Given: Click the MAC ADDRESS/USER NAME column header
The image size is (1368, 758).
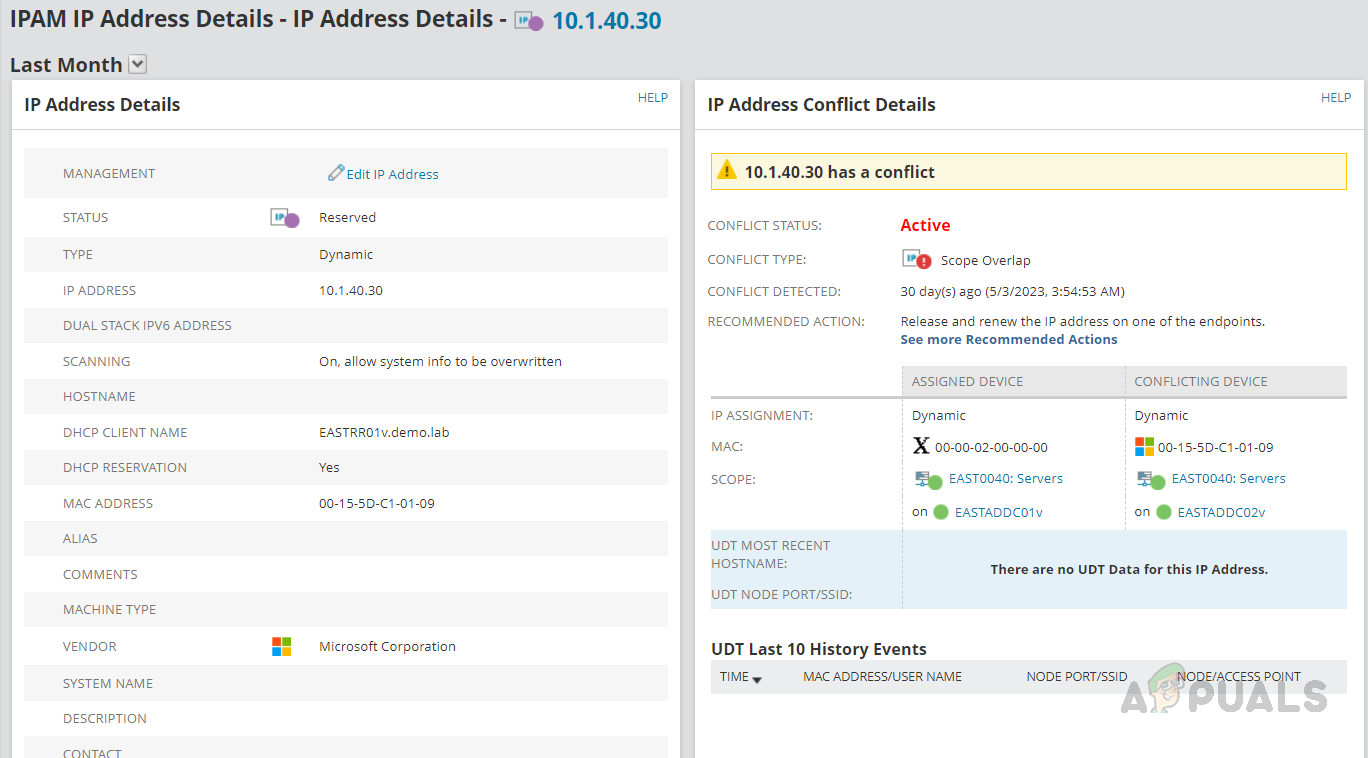Looking at the screenshot, I should [x=882, y=677].
